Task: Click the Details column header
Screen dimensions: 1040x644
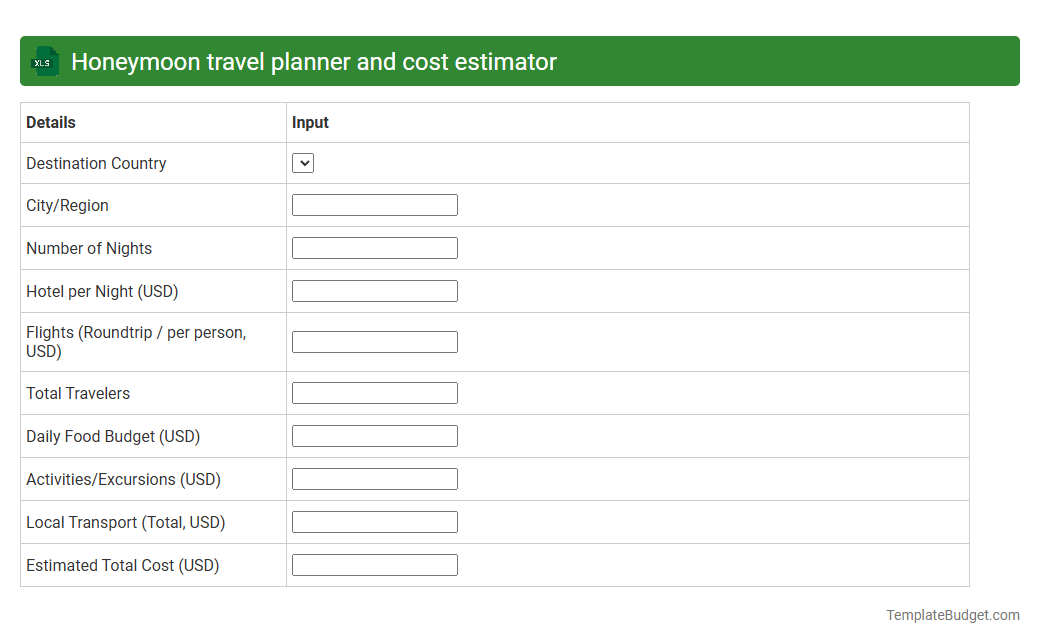Action: 50,122
